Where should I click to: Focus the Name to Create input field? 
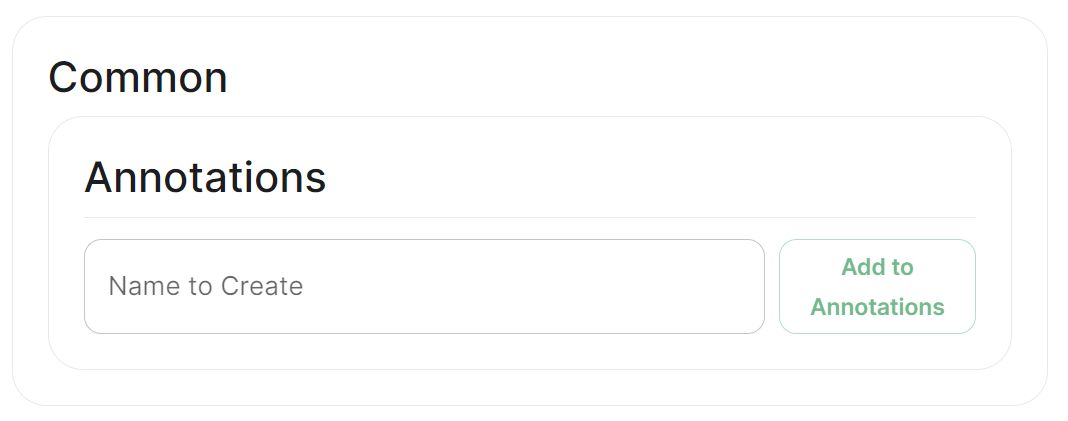424,287
